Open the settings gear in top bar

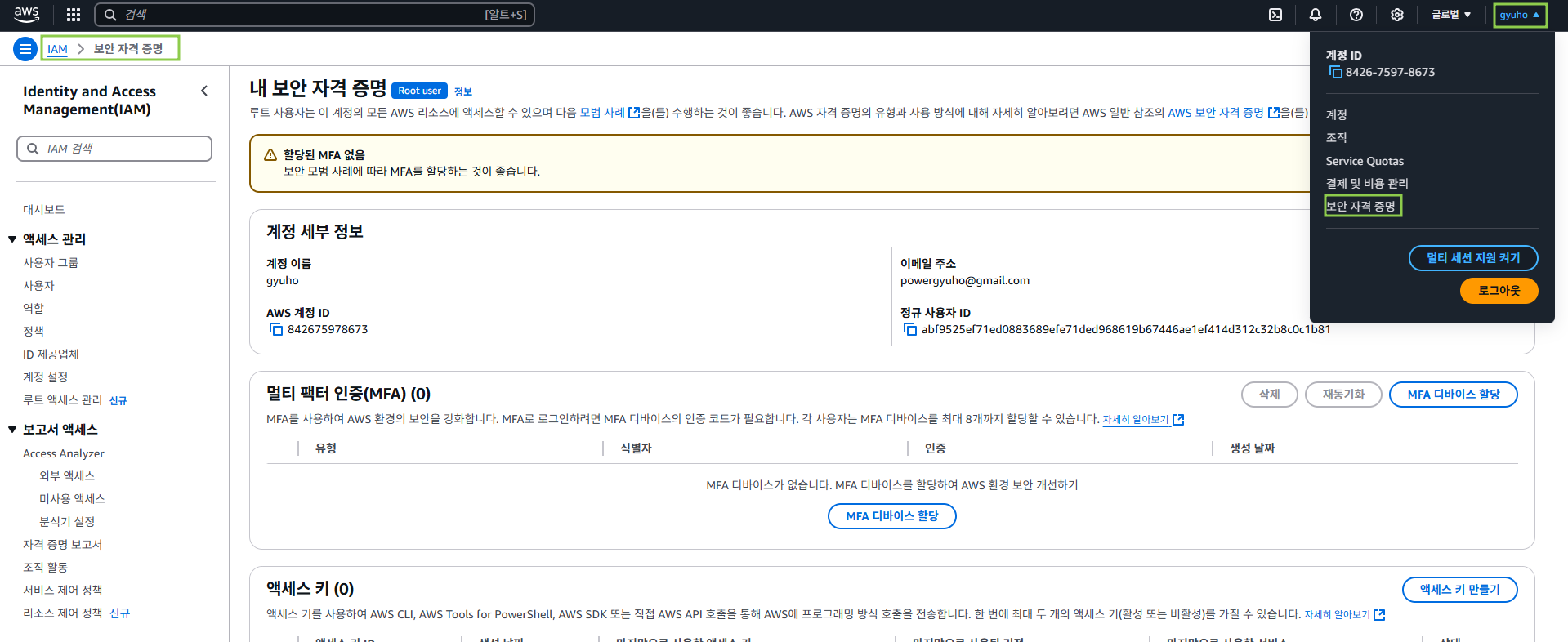tap(1397, 15)
